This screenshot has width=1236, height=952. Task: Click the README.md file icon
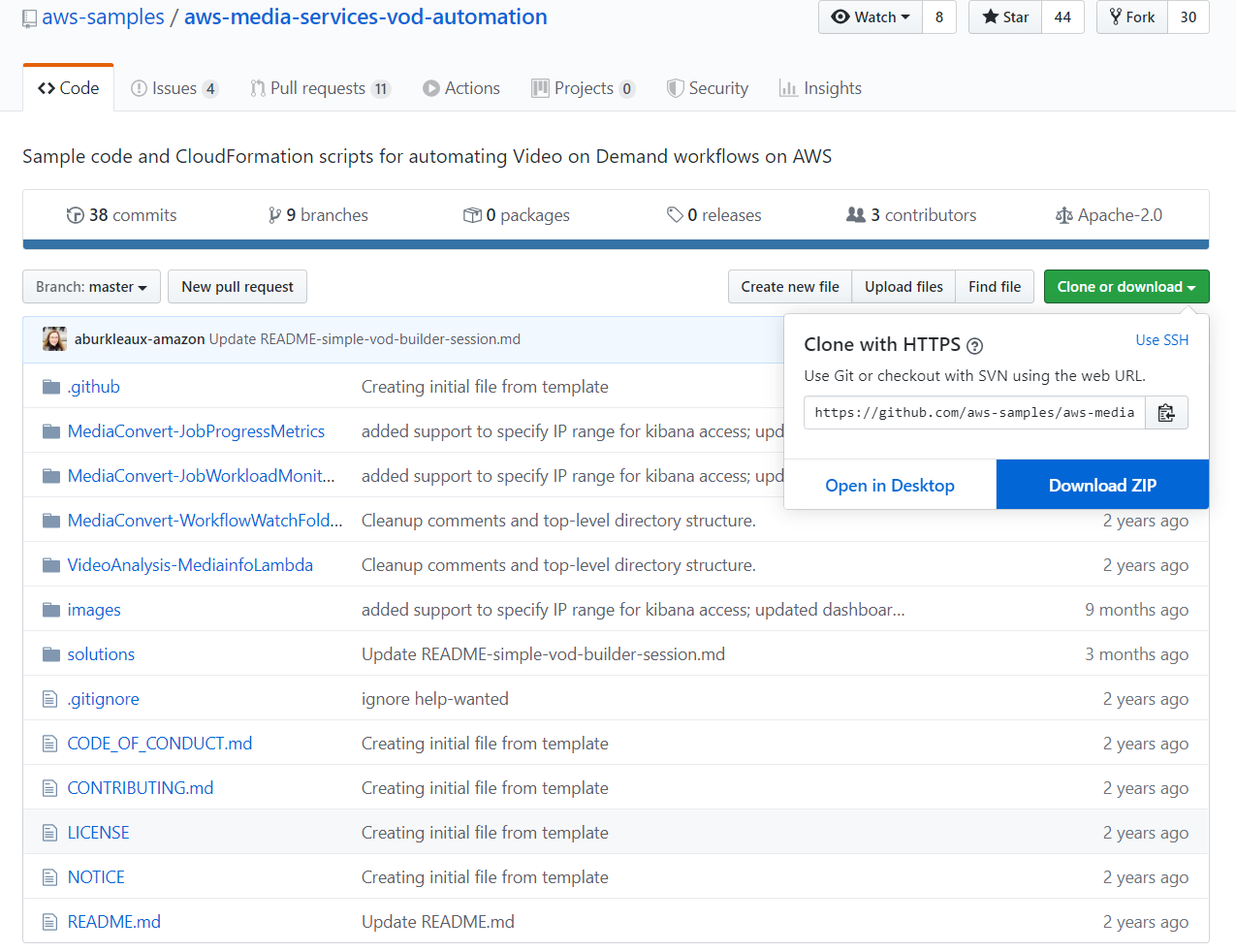coord(50,923)
